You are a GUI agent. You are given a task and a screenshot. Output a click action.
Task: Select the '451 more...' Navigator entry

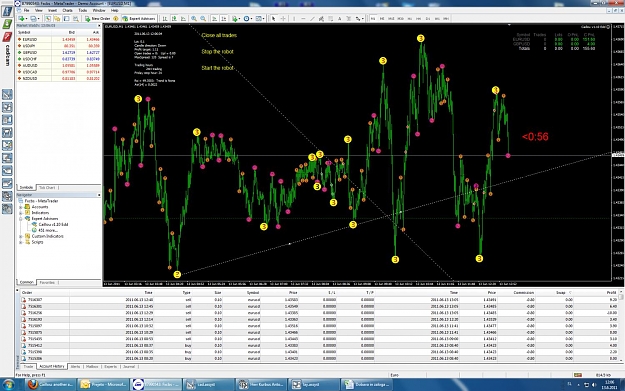point(48,230)
